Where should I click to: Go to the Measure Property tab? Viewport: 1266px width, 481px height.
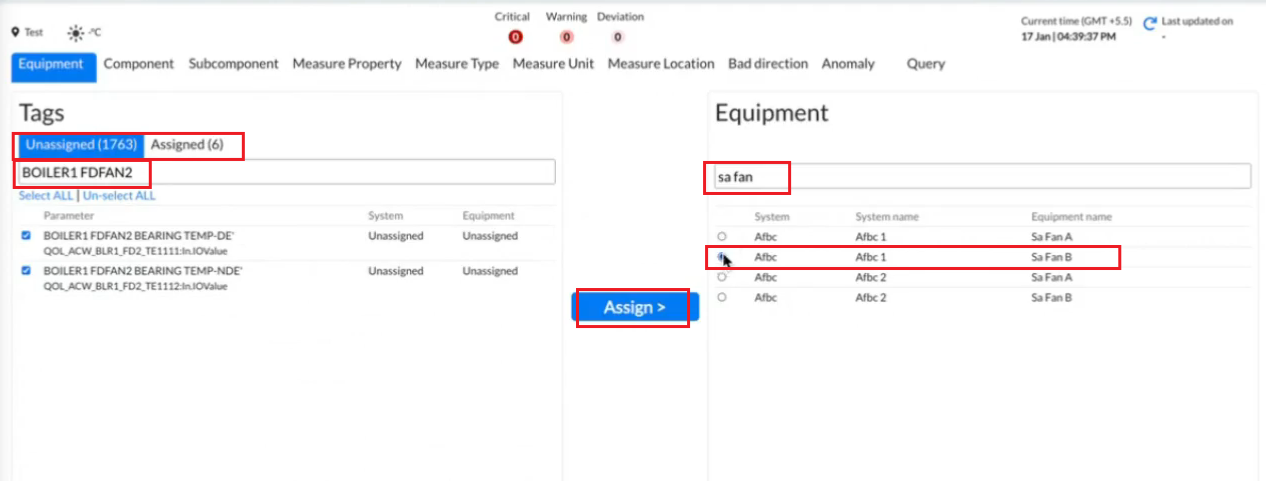346,64
